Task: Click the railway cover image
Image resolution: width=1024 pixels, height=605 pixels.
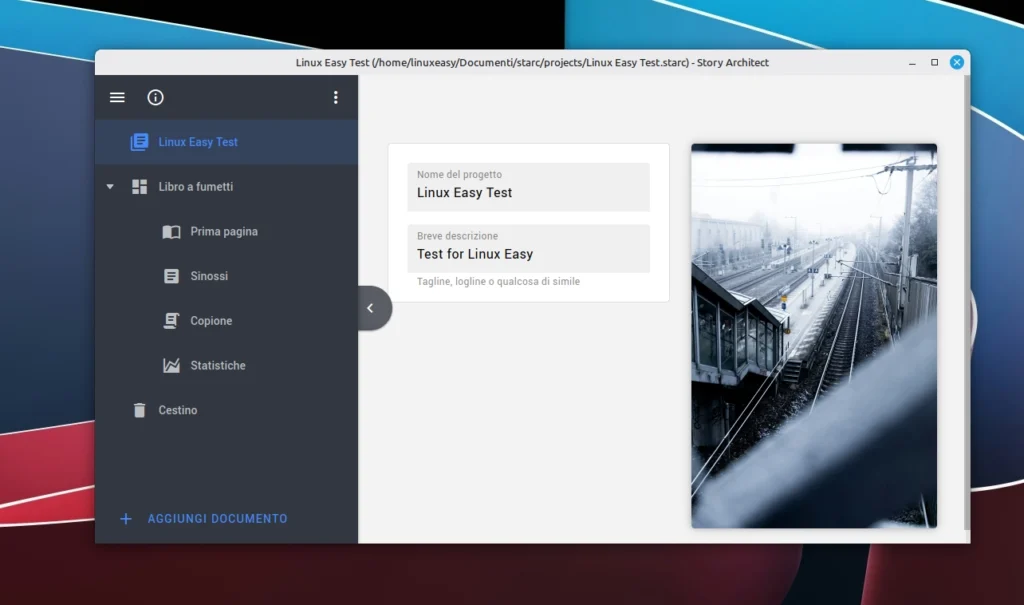Action: click(813, 335)
